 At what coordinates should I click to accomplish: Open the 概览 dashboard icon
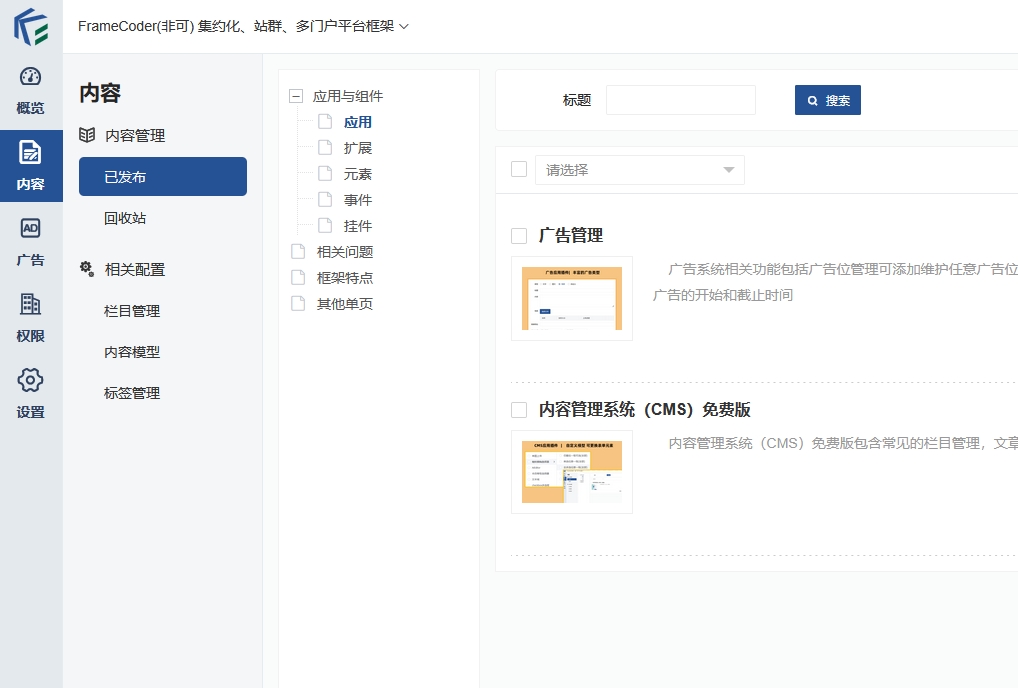pyautogui.click(x=31, y=78)
